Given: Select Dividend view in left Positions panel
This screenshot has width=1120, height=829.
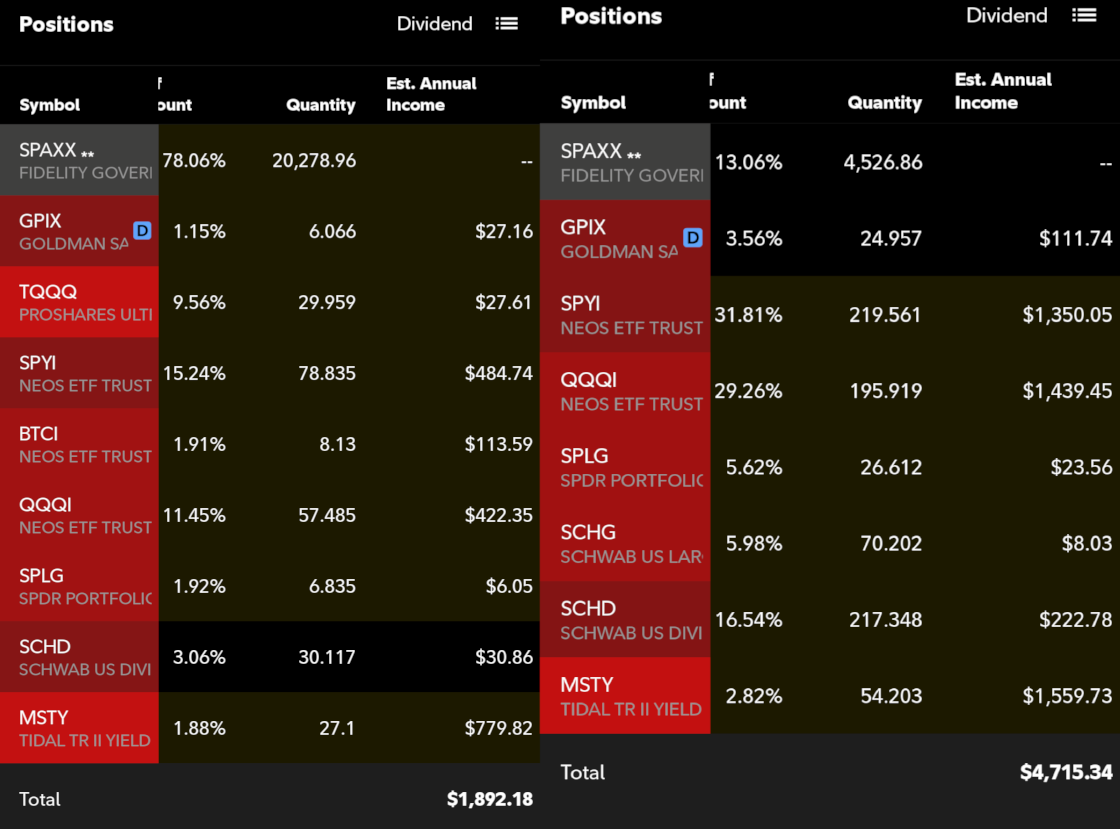Looking at the screenshot, I should [434, 24].
